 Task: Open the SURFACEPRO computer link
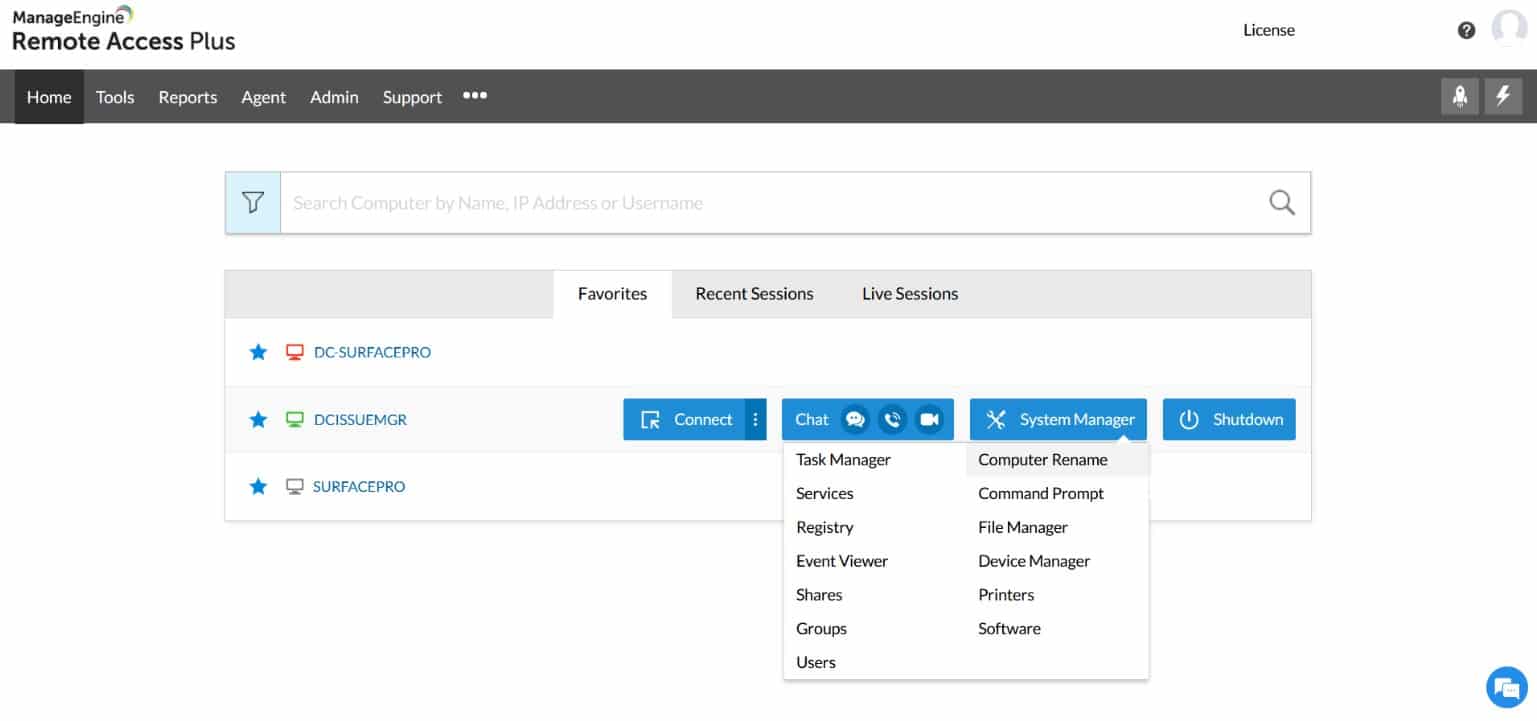359,486
